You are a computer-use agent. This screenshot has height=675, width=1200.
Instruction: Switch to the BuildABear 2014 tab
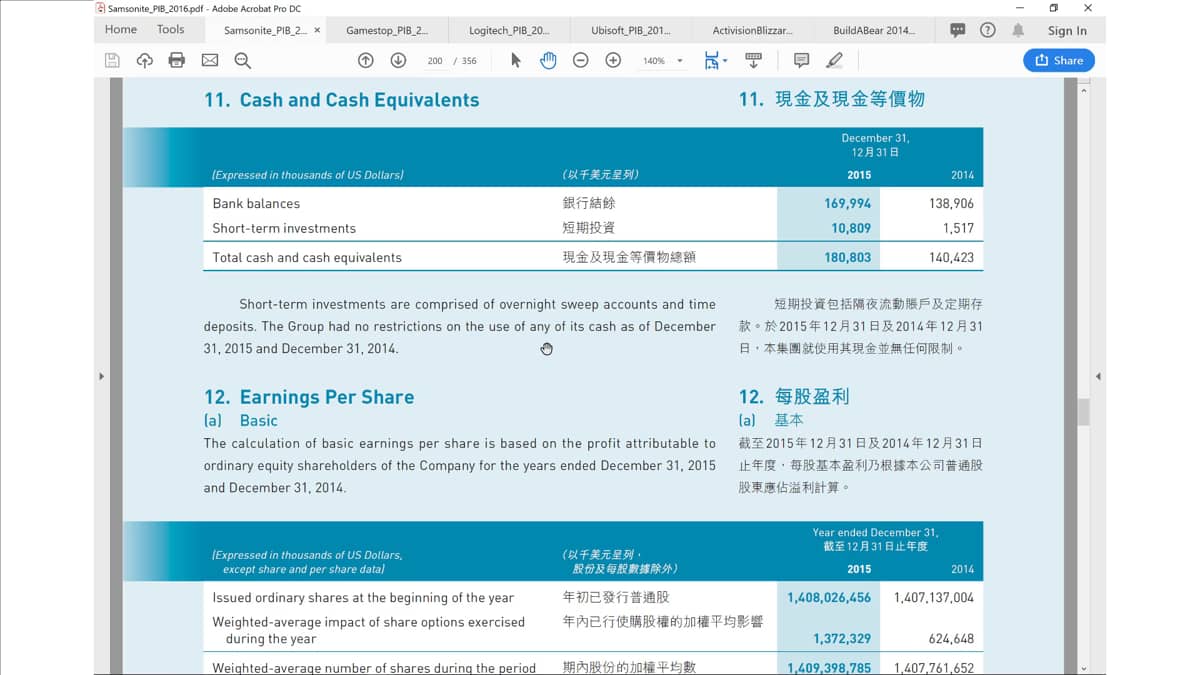(875, 30)
